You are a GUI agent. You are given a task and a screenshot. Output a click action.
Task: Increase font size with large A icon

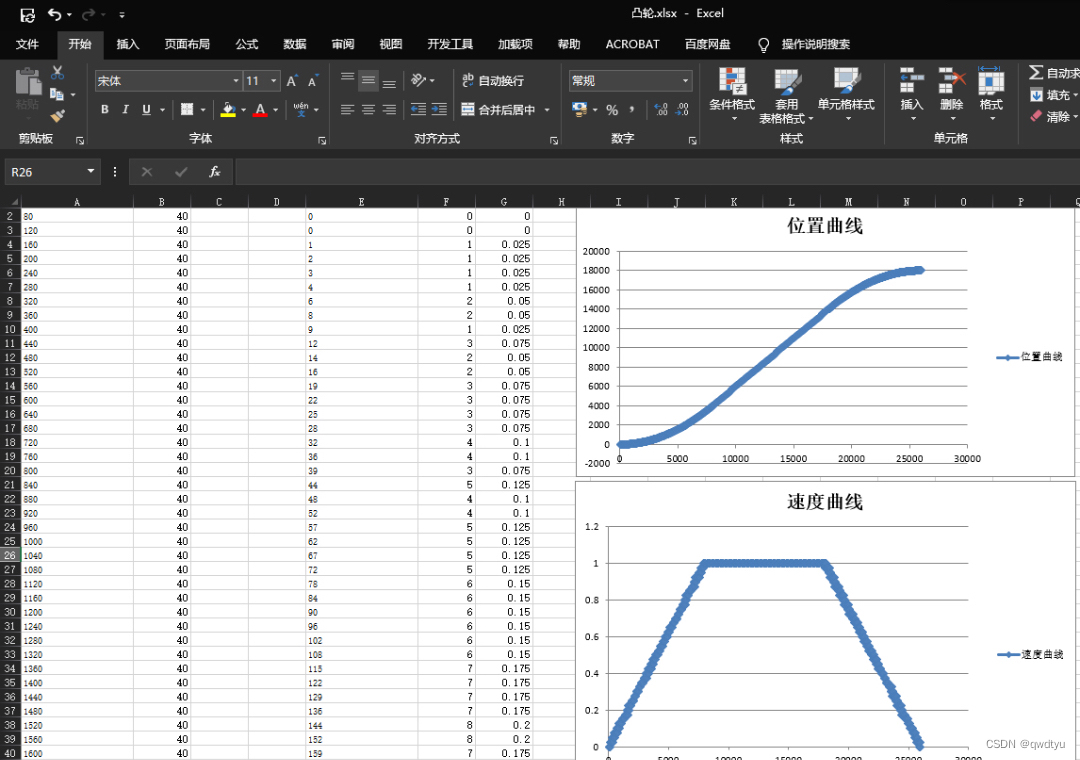292,81
